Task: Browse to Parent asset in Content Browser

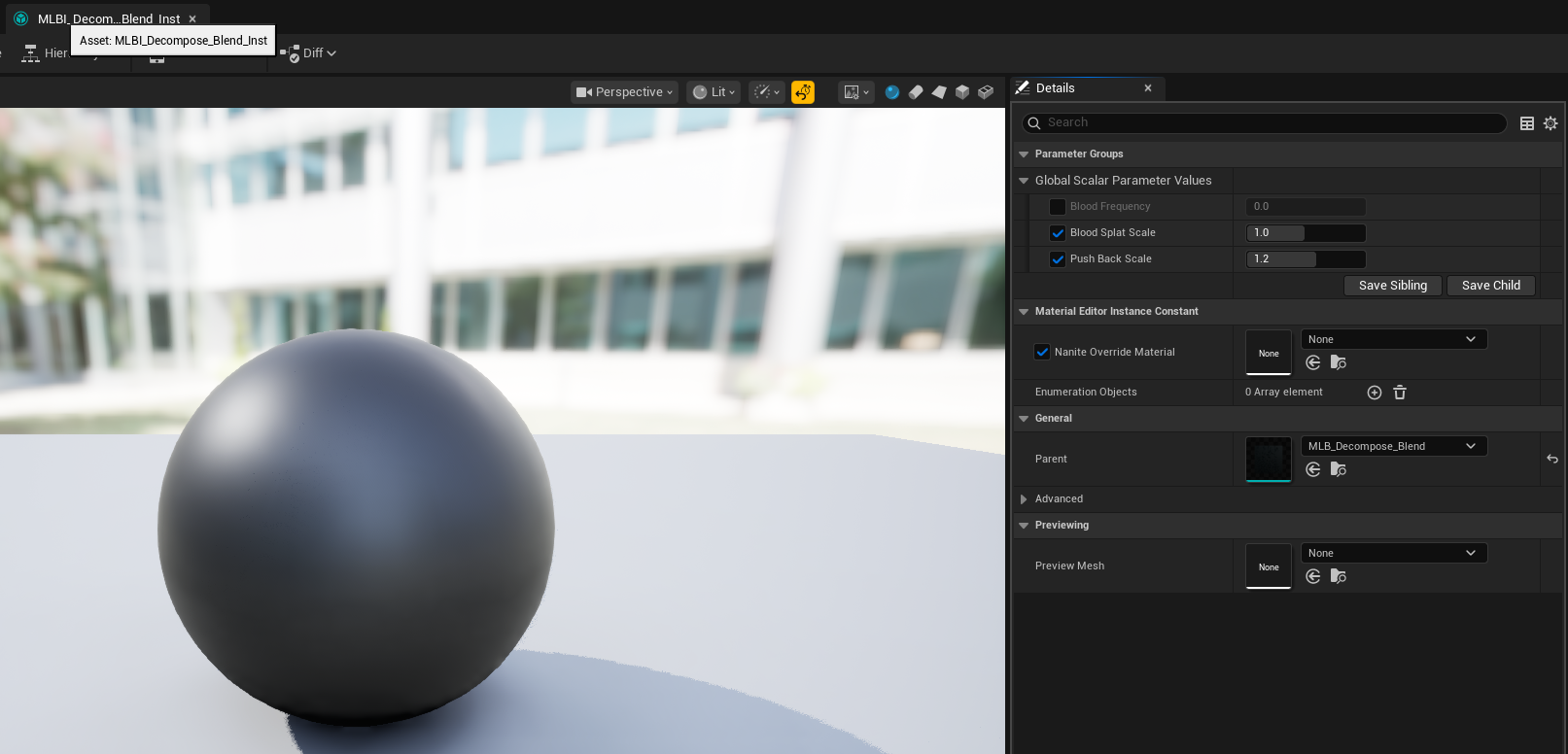Action: pyautogui.click(x=1339, y=469)
